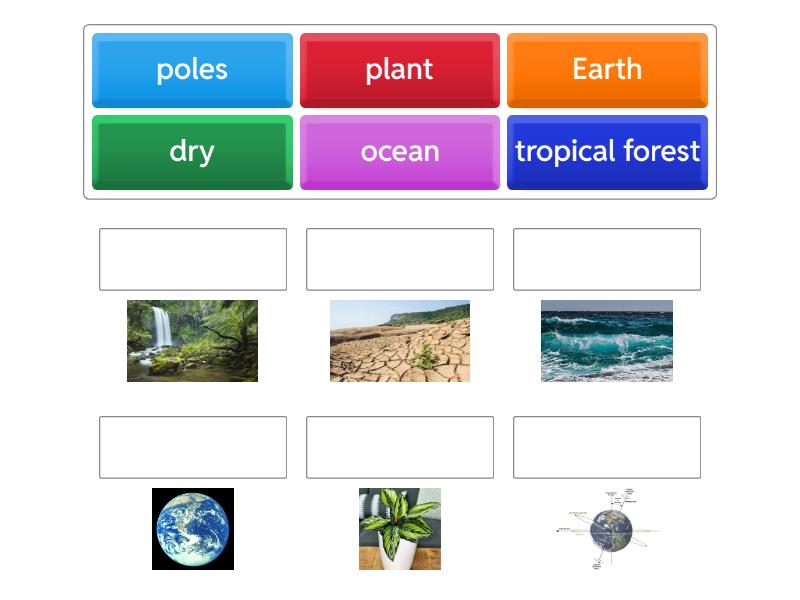Click the answer box above the potted plant

tap(400, 447)
